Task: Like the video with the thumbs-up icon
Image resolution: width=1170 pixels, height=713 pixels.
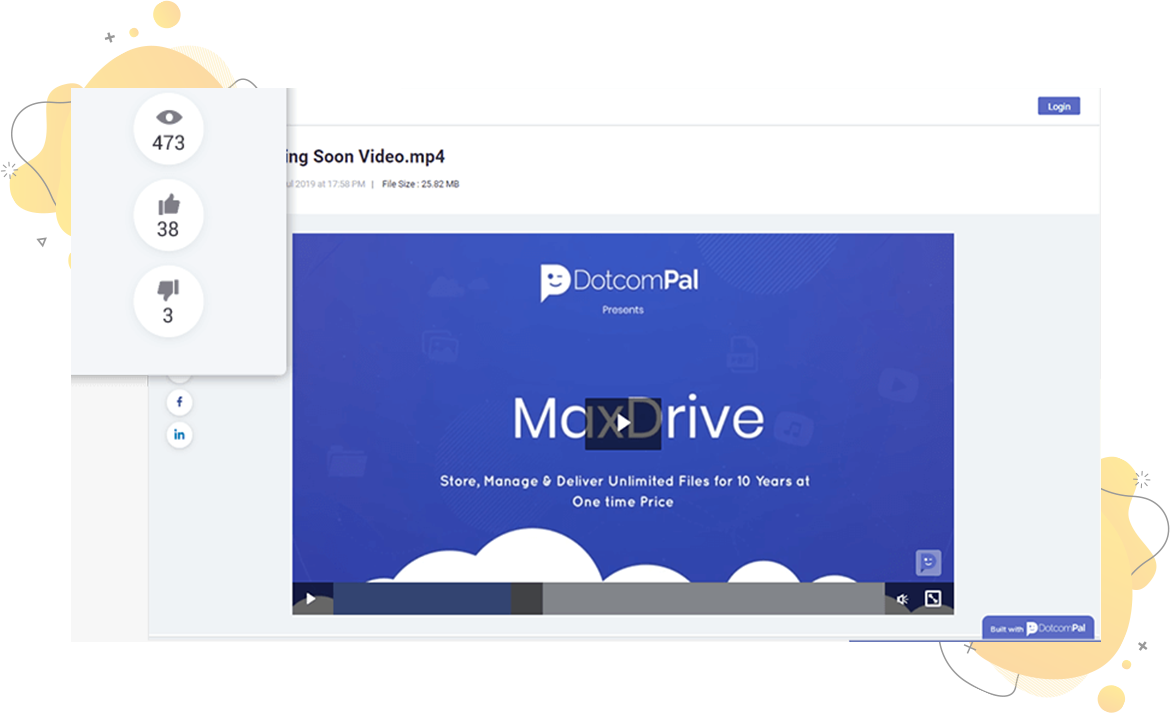Action: pyautogui.click(x=168, y=205)
